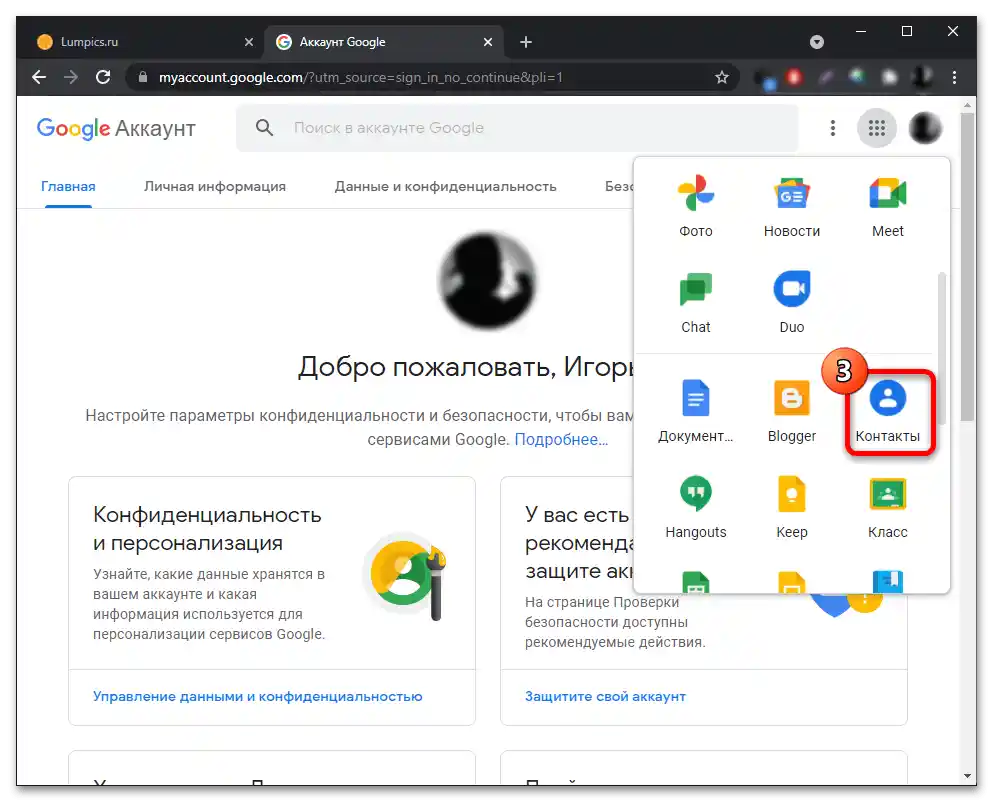Open the tab search dropdown arrow
Screen dimensions: 993x802
[x=817, y=42]
